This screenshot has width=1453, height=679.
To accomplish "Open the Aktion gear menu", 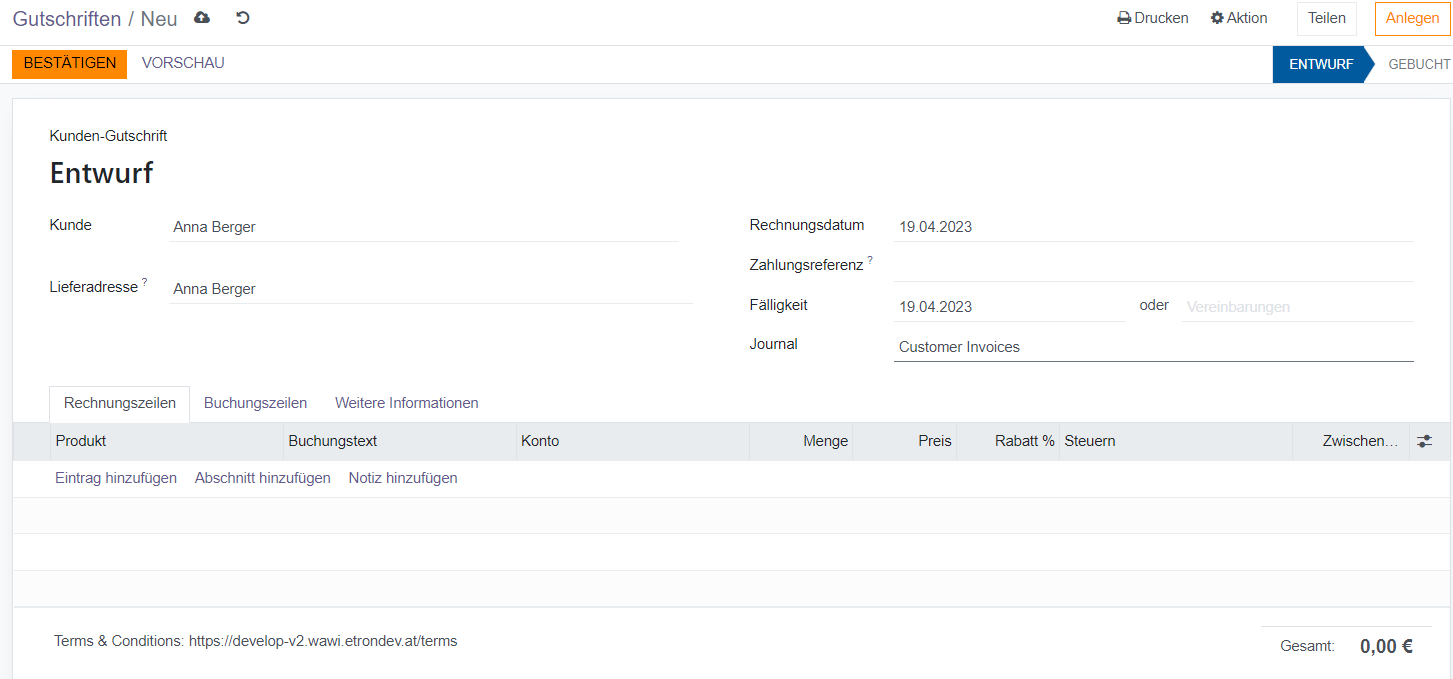I will [1239, 18].
